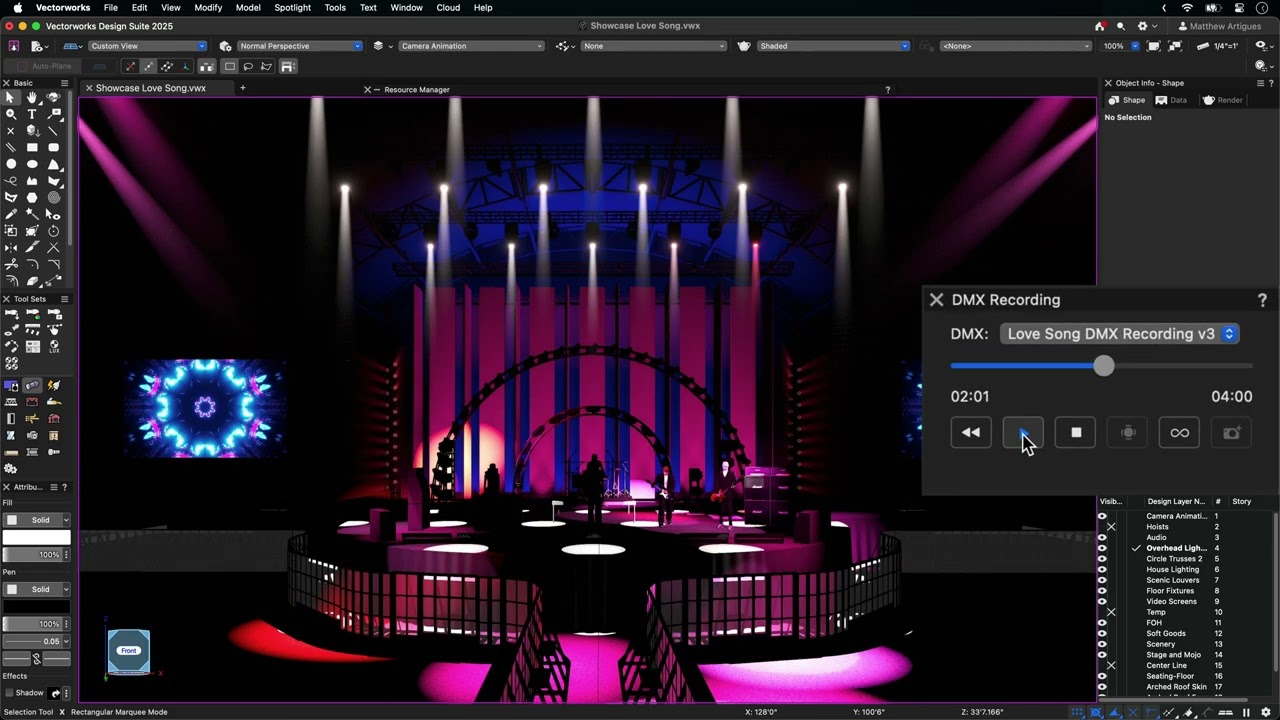
Task: Select the Text tool in Basic palette
Action: coord(32,114)
